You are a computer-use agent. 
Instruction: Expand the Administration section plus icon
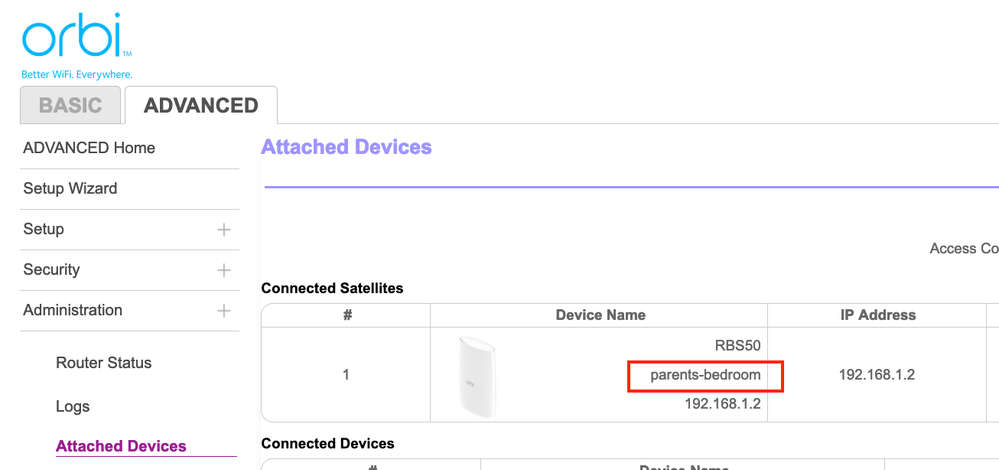point(224,311)
